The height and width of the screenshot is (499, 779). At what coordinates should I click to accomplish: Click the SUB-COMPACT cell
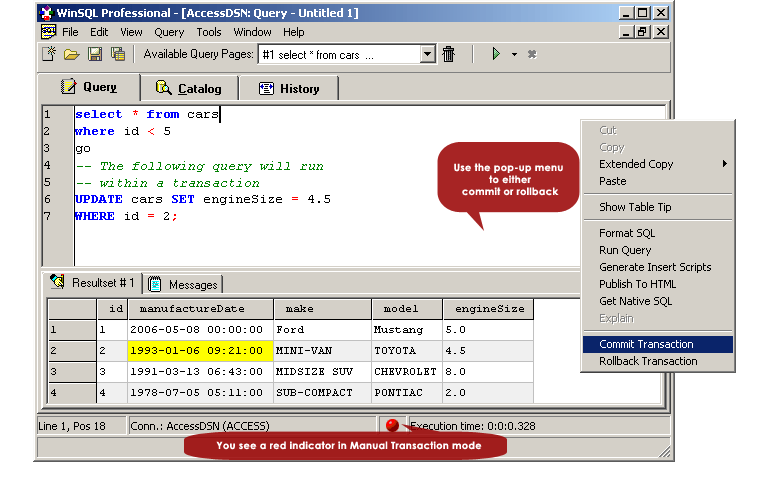[322, 393]
